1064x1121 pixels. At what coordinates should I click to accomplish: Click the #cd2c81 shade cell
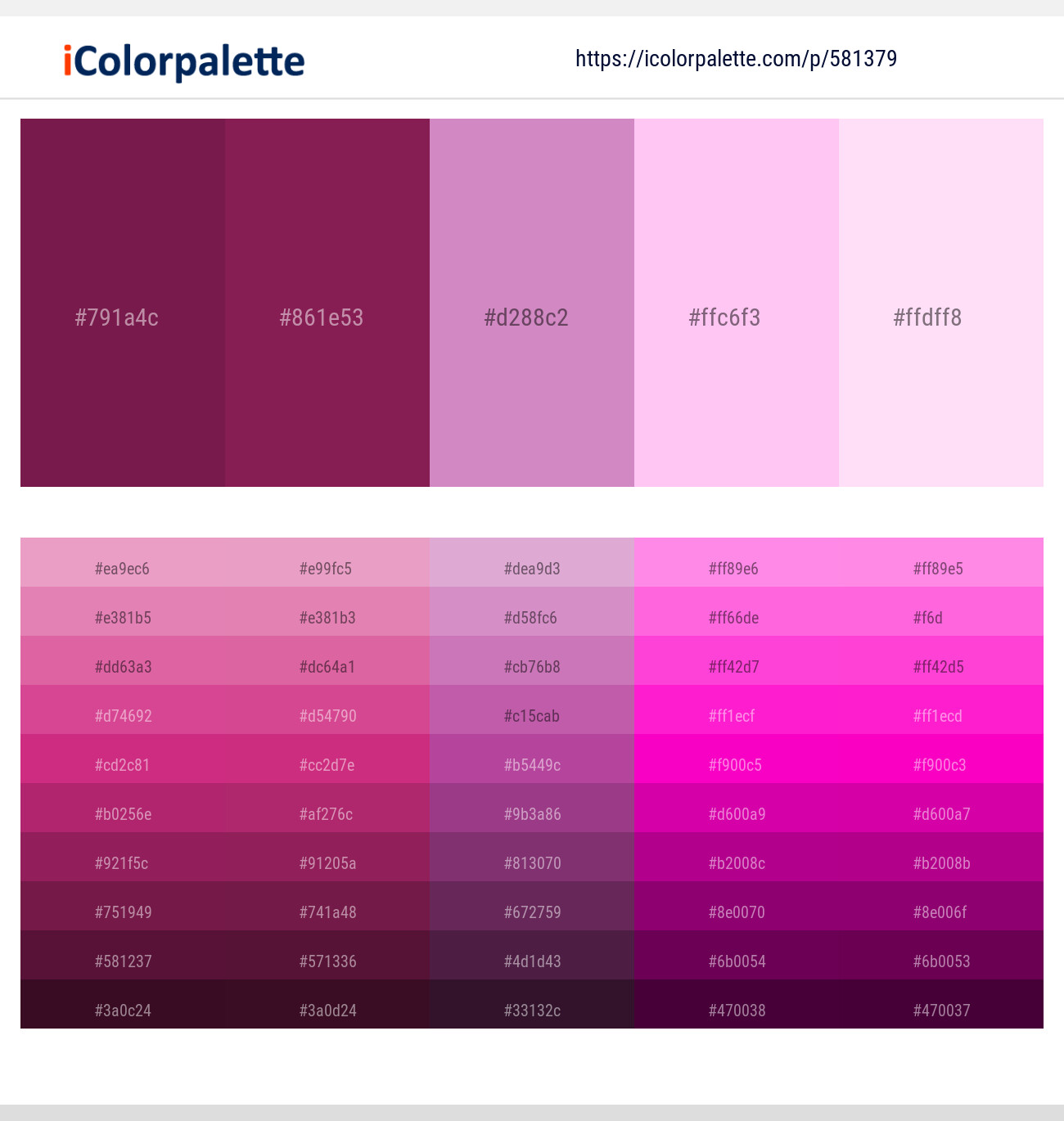tap(123, 764)
